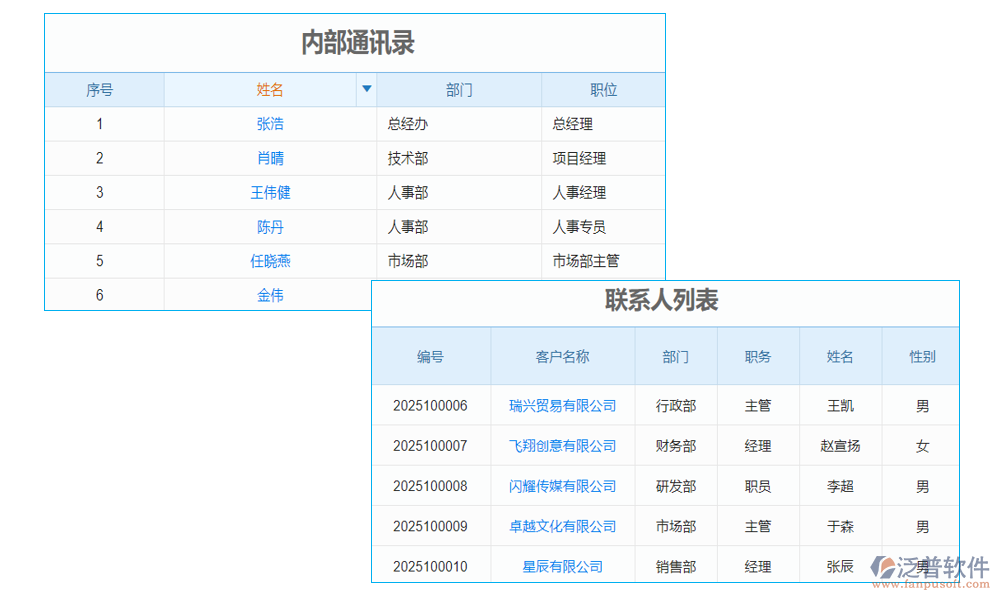View details of 王伟健
This screenshot has height=600, width=1000.
(270, 192)
